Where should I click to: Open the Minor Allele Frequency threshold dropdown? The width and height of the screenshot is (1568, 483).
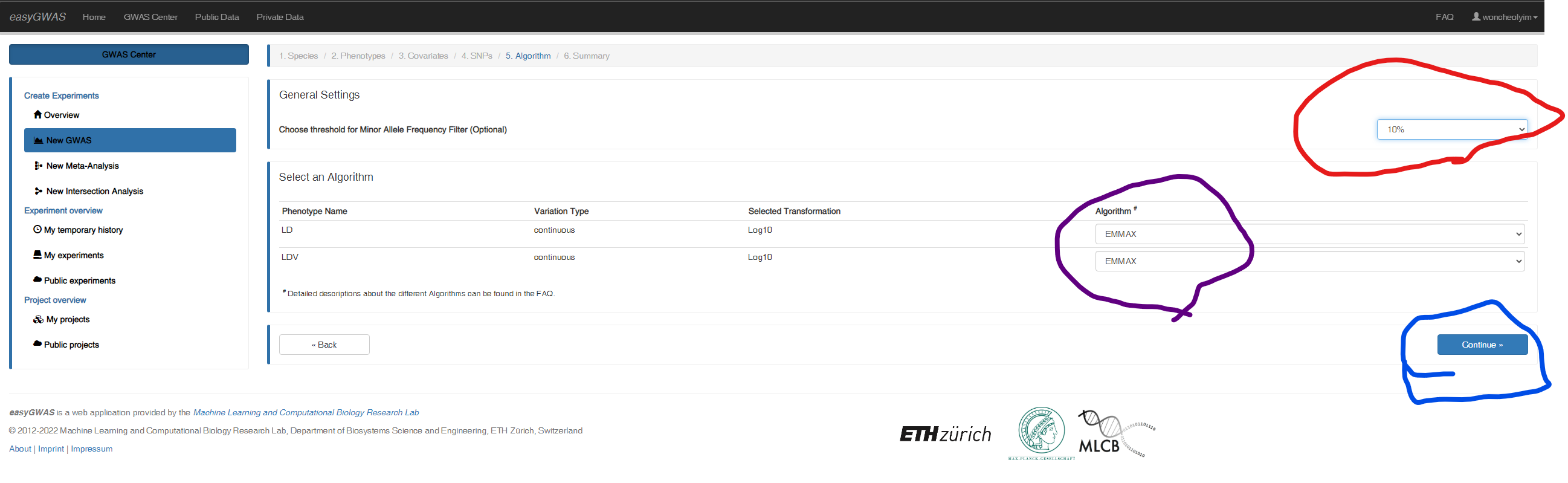click(1452, 129)
